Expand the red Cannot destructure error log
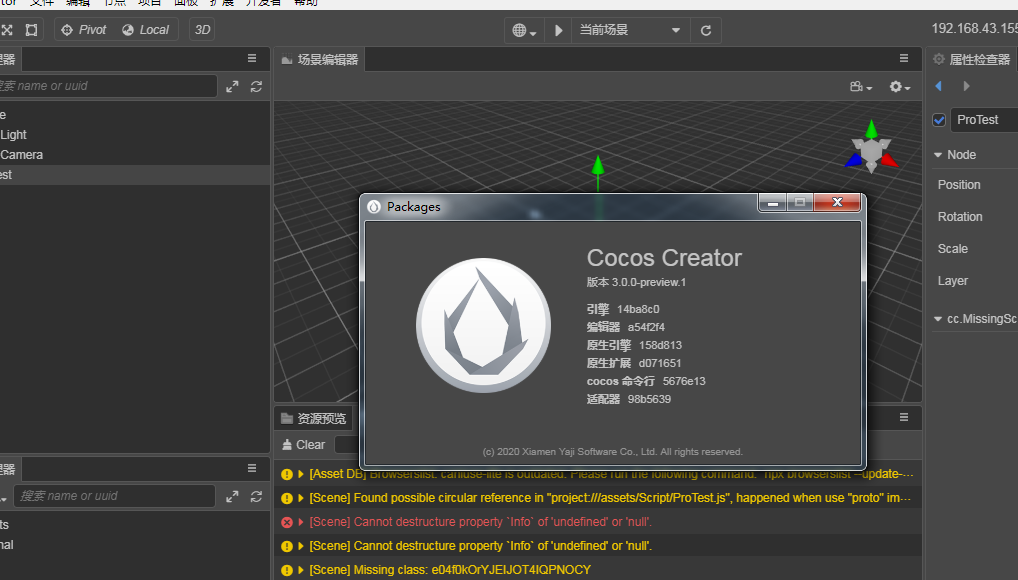This screenshot has width=1018, height=580. pos(301,522)
